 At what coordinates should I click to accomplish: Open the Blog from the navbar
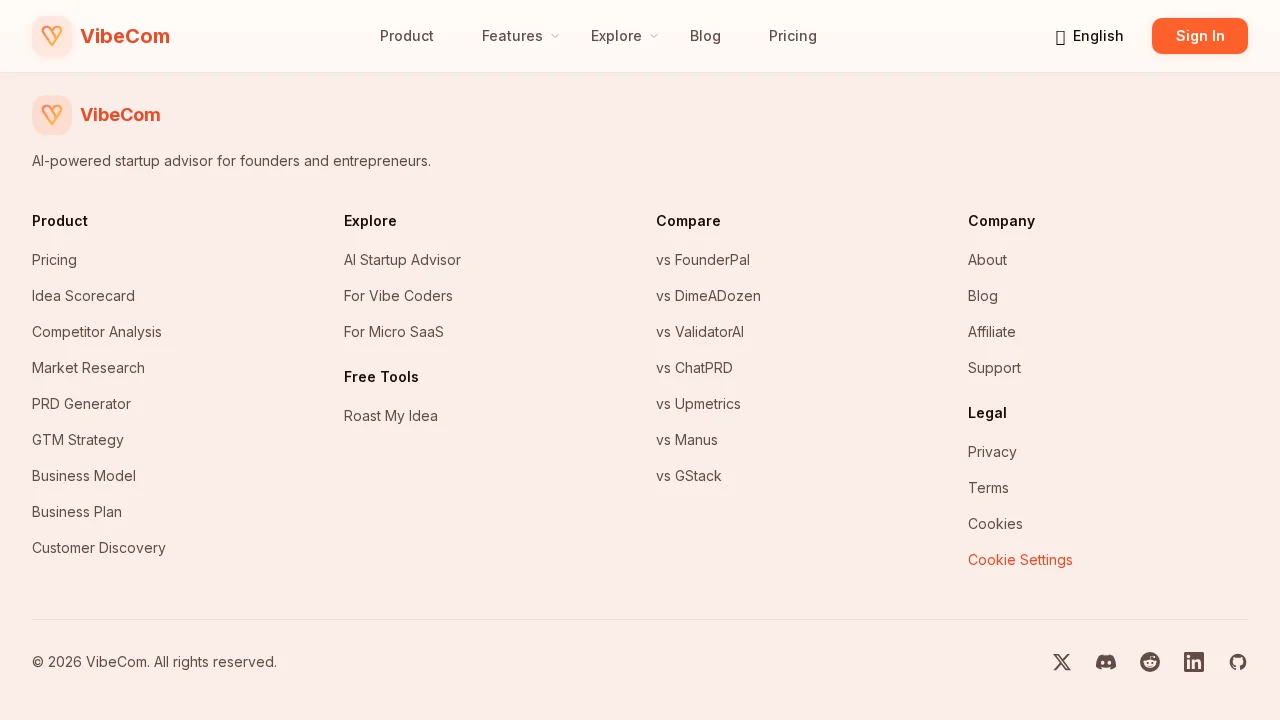(x=705, y=36)
